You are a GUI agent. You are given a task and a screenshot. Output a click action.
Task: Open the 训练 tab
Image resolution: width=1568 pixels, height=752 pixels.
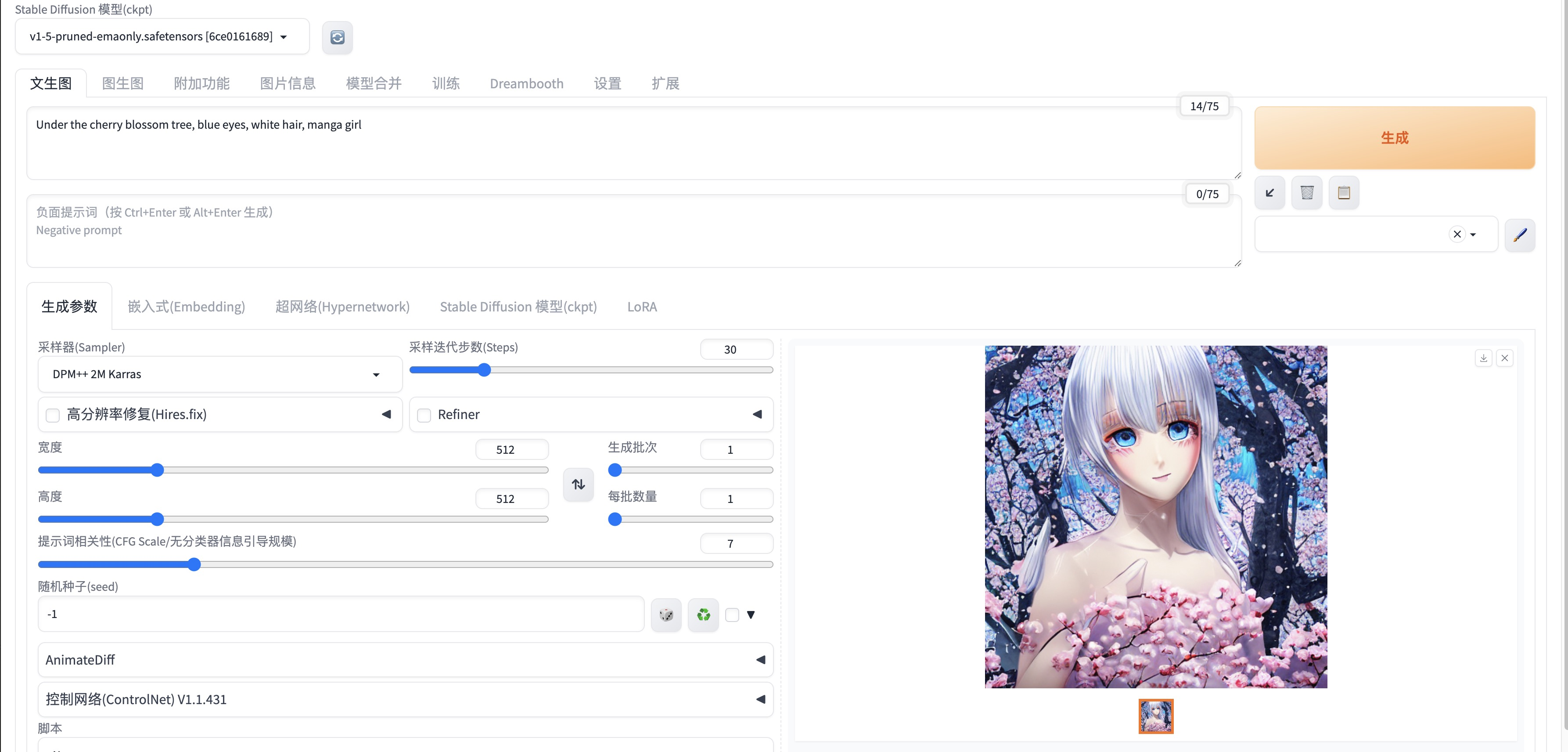click(x=446, y=83)
